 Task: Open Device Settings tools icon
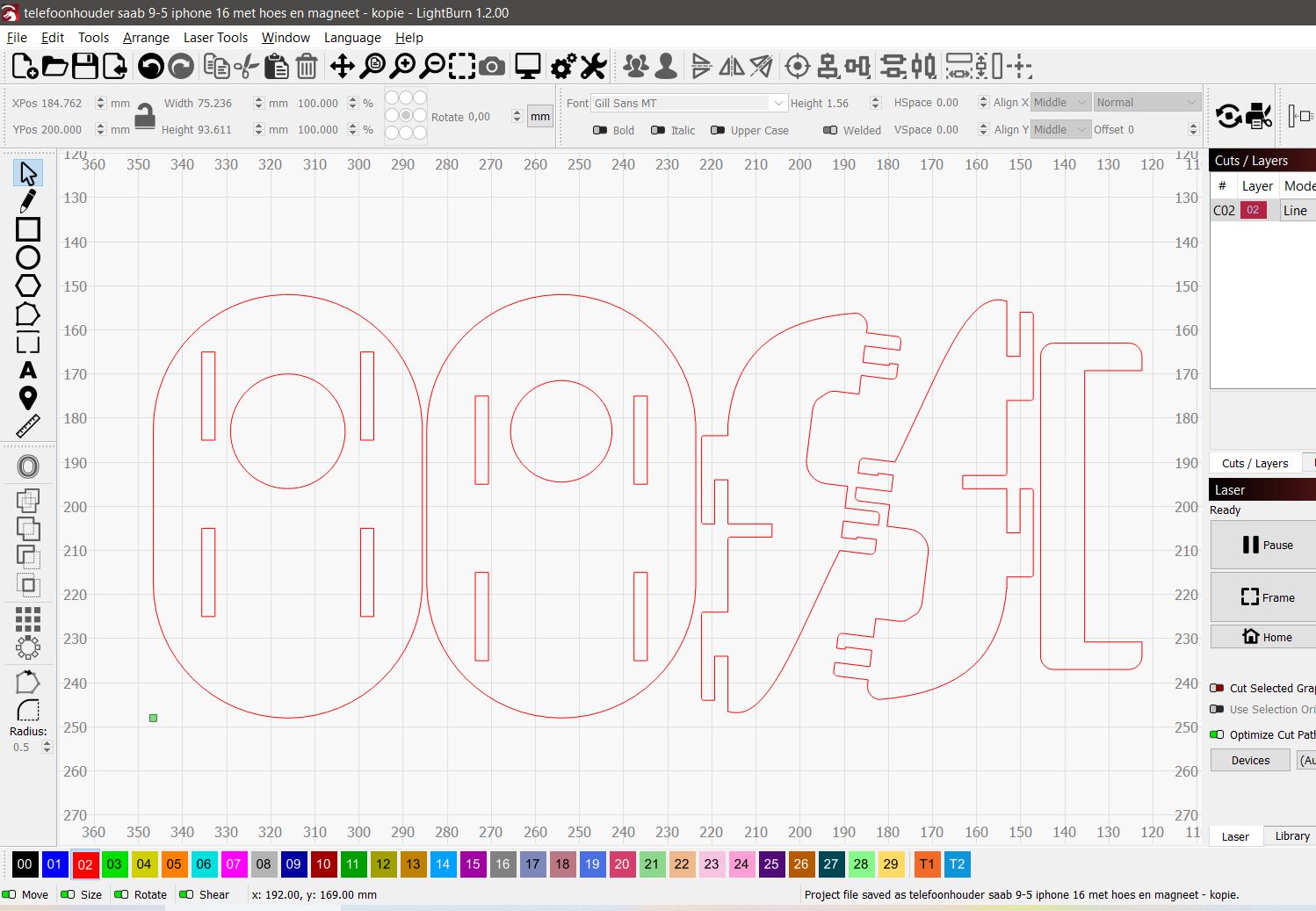pyautogui.click(x=594, y=66)
